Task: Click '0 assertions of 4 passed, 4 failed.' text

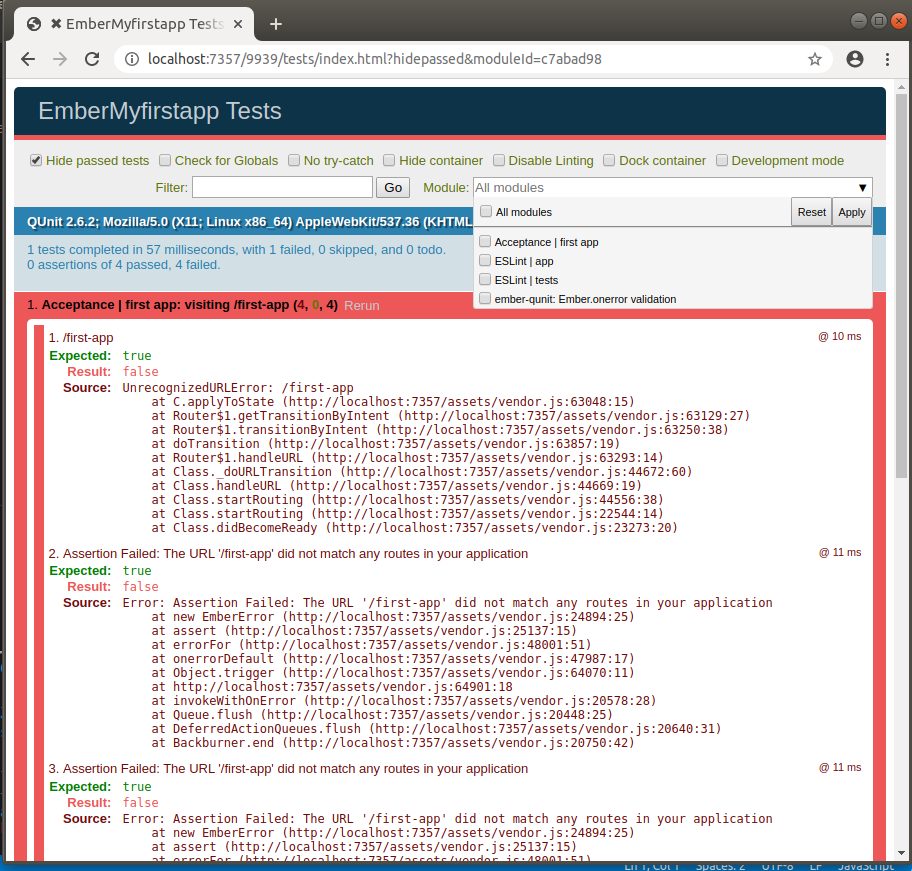Action: 123,265
